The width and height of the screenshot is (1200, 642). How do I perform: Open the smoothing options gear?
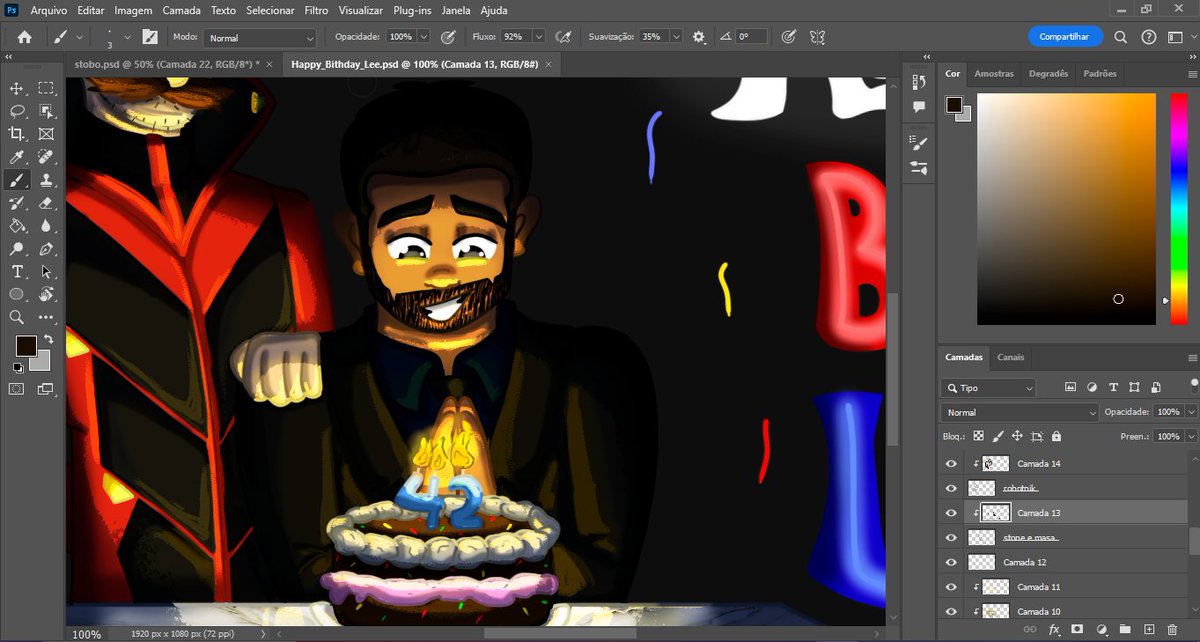(698, 37)
